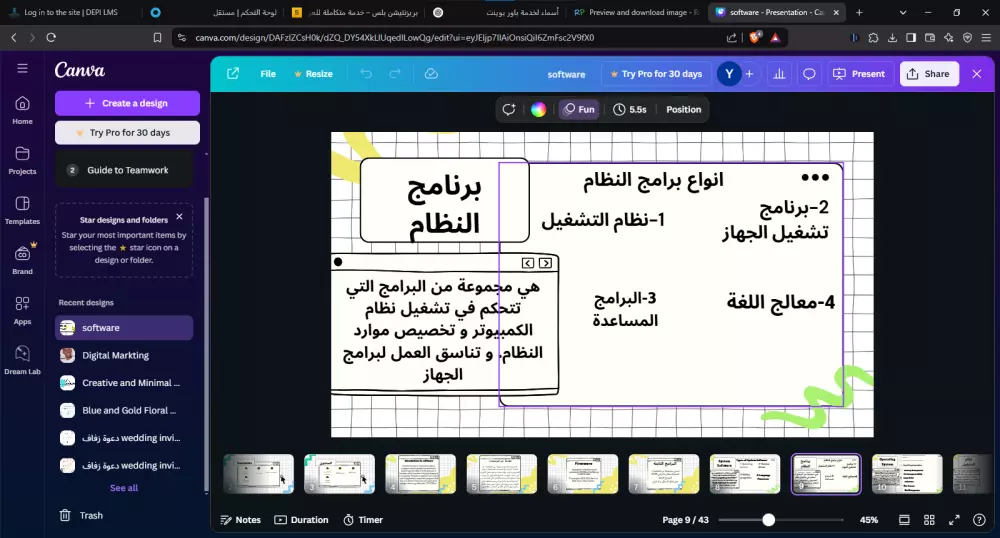The height and width of the screenshot is (538, 1000).
Task: Click sidebar Try Pro for 30 days
Action: pyautogui.click(x=127, y=133)
